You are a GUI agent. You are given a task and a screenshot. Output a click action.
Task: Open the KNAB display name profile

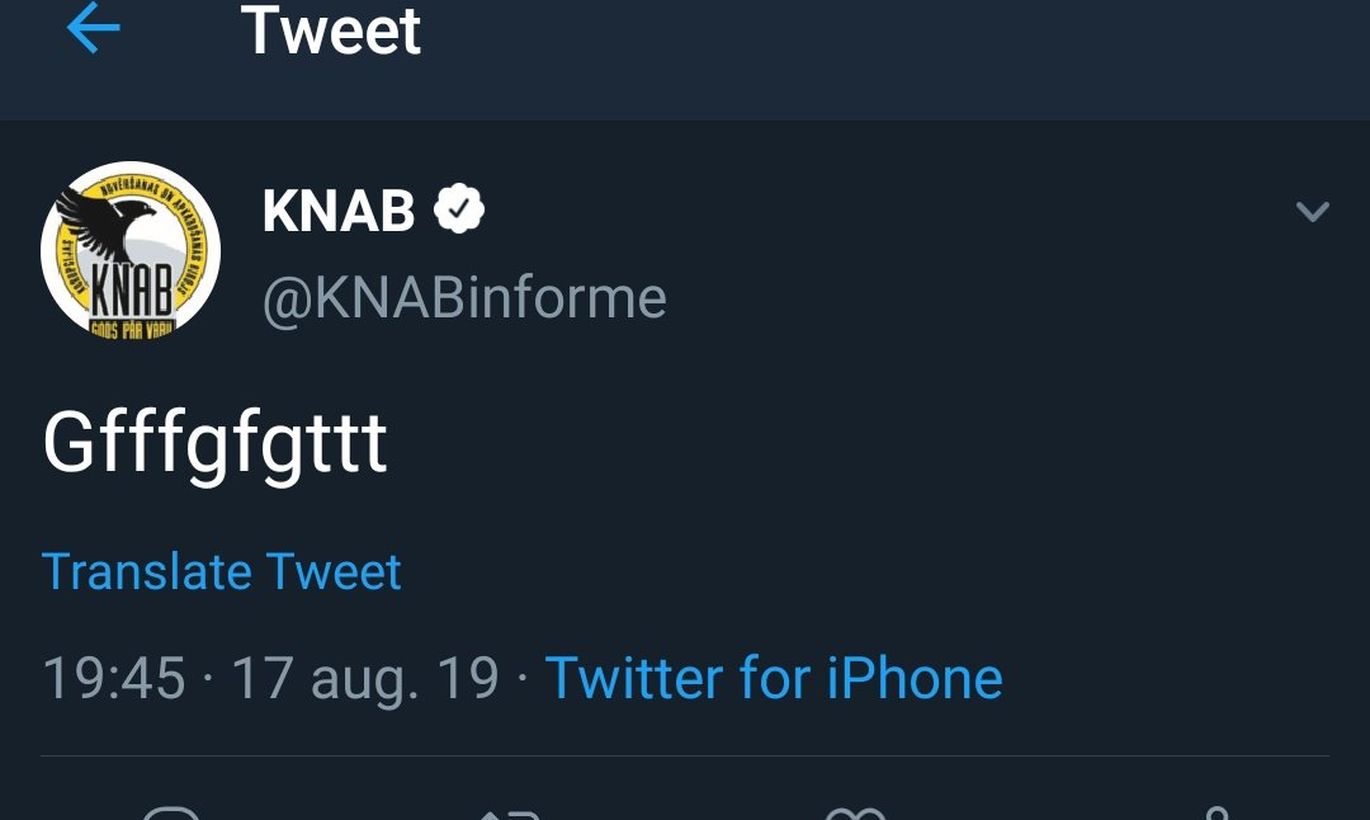338,211
